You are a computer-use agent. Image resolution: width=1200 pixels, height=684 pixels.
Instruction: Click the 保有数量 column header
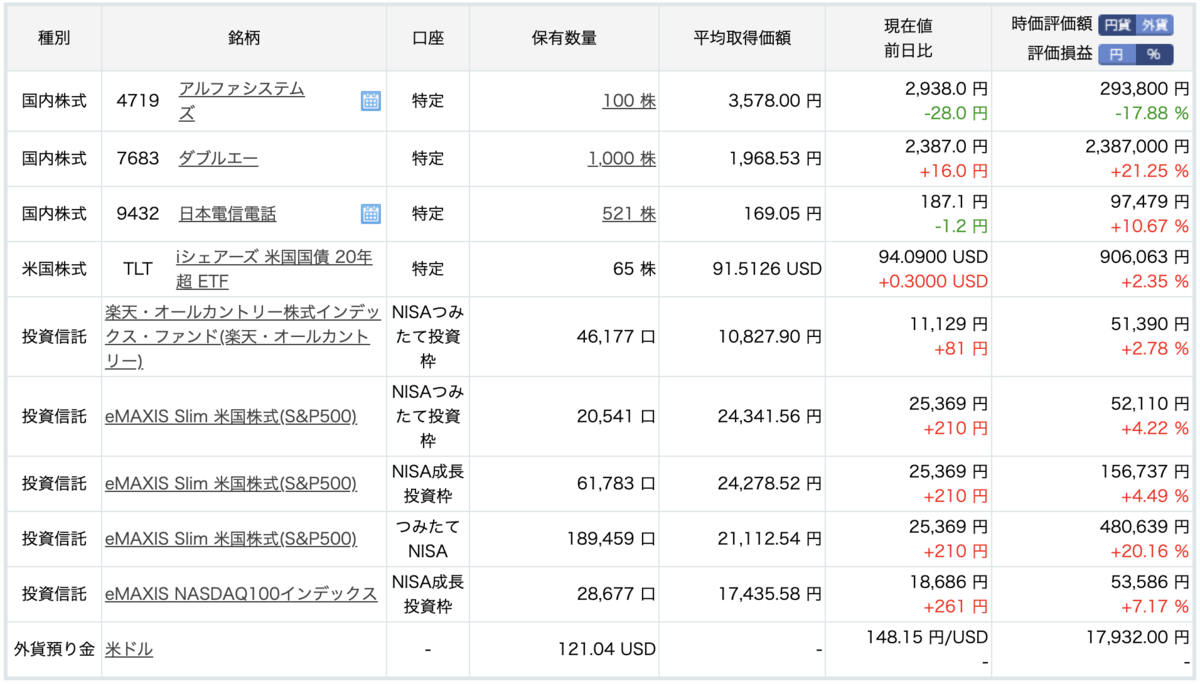pos(564,38)
